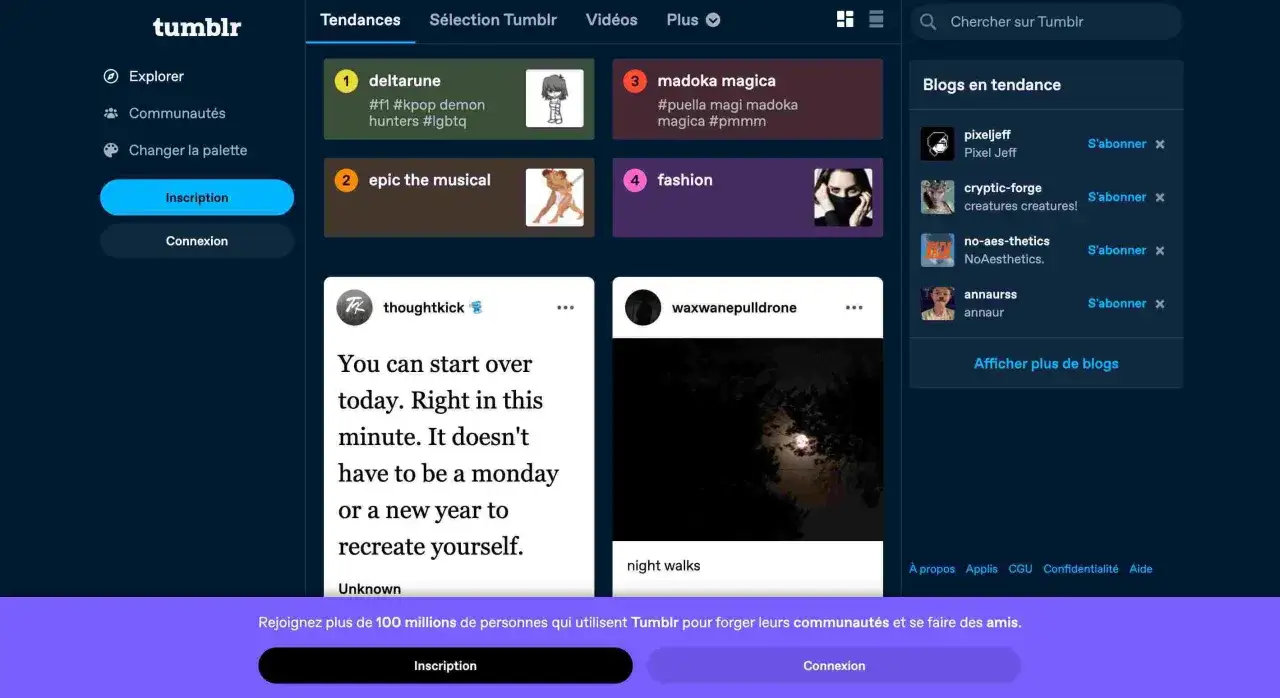The image size is (1280, 698).
Task: Open the madoka magica trend title
Action: 716,81
